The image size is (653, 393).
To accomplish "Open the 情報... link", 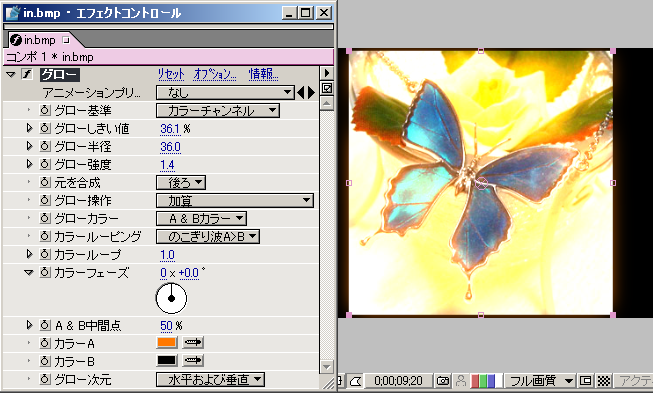I will click(263, 75).
